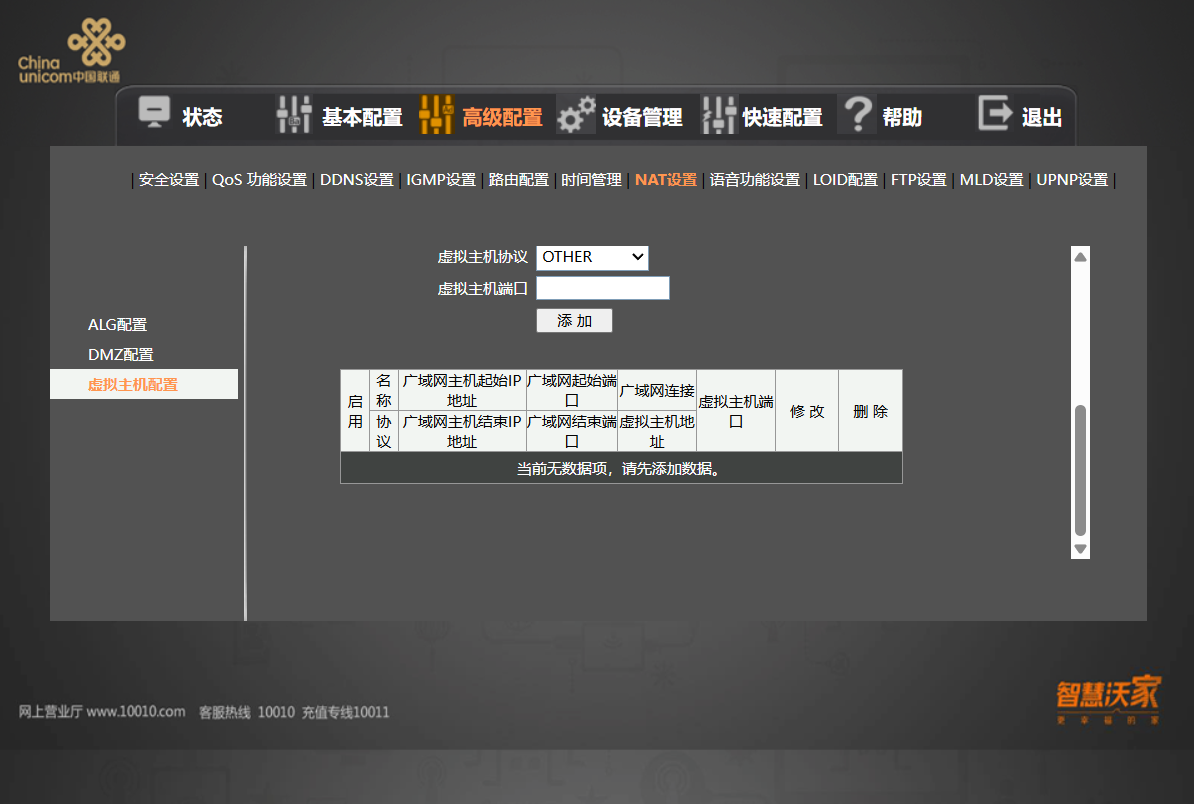Click the orange sliders icon for 高级配置

tap(436, 115)
